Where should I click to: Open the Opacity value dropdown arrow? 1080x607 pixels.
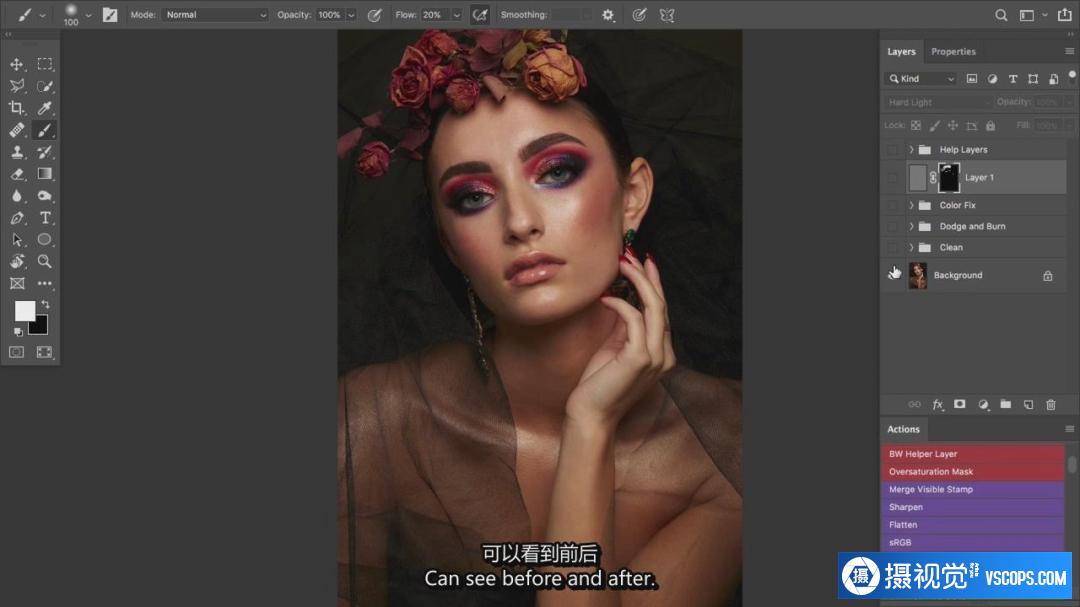coord(351,14)
